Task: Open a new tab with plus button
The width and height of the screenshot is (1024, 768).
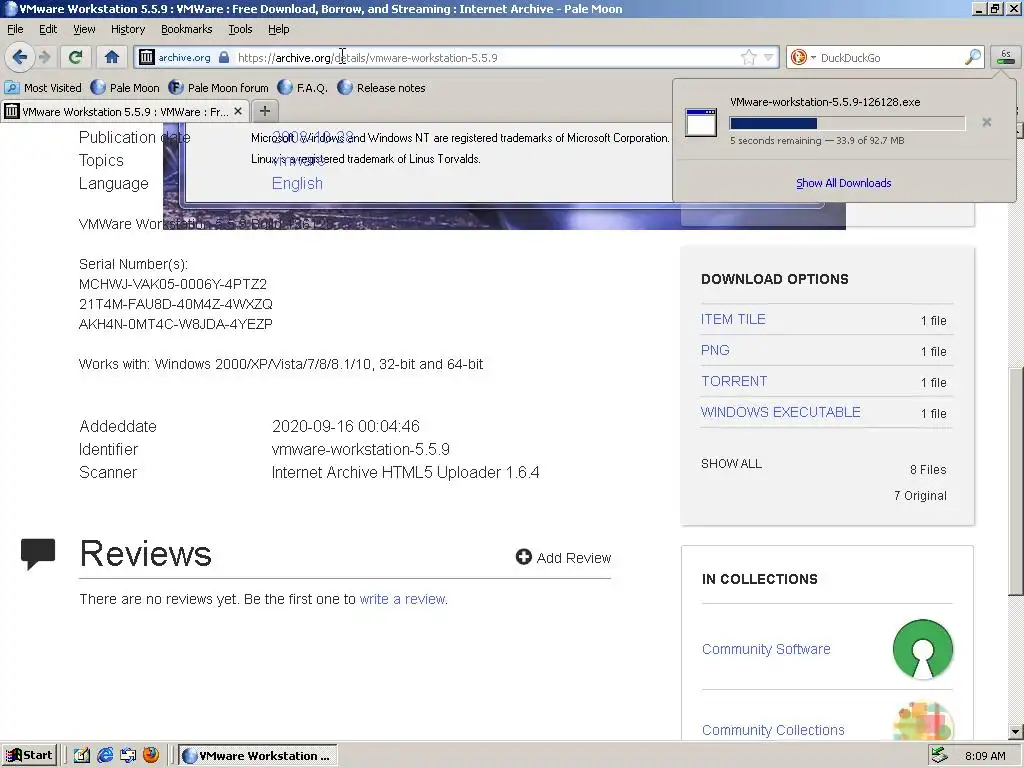Action: tap(264, 111)
